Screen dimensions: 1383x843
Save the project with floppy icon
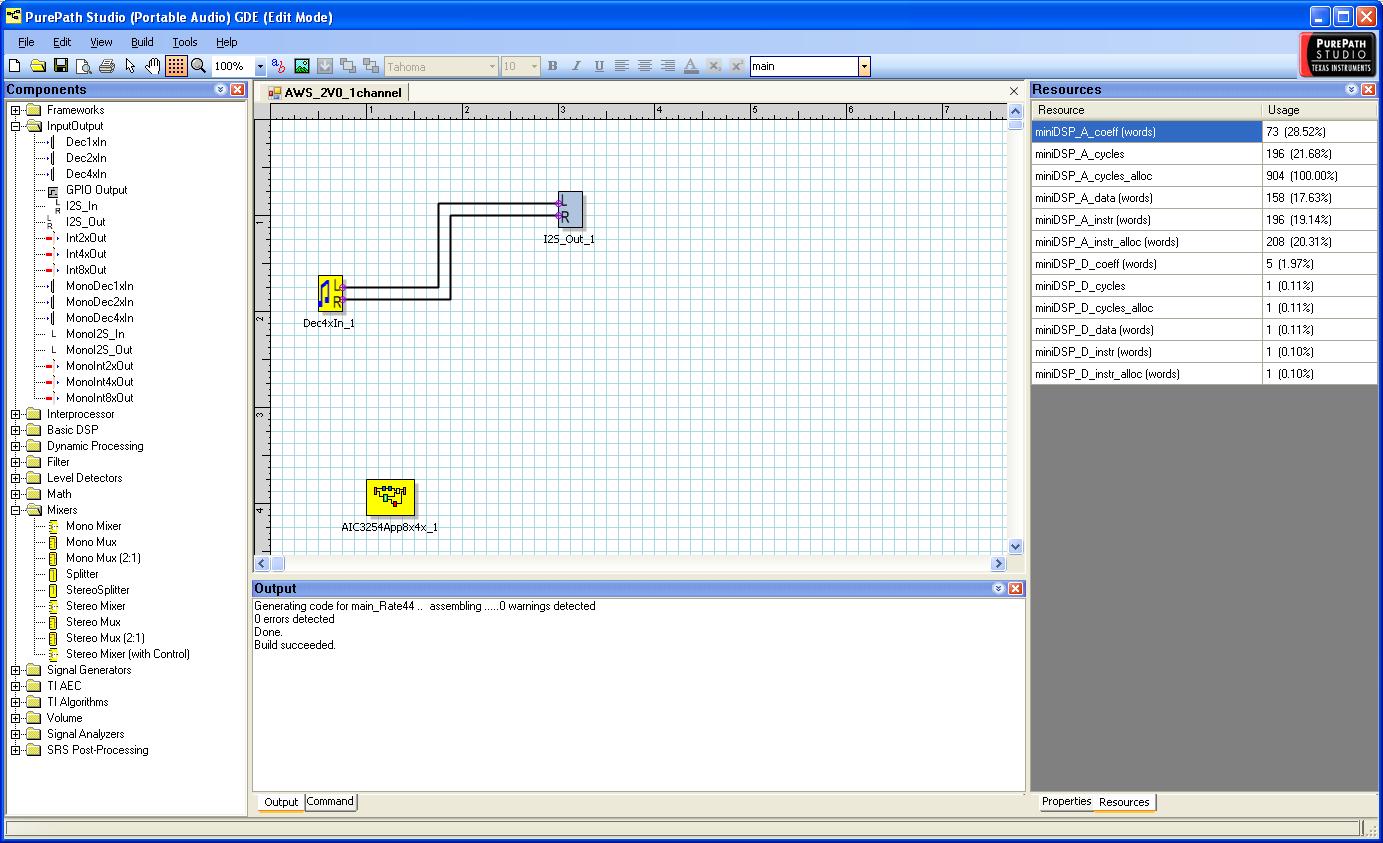[x=61, y=66]
